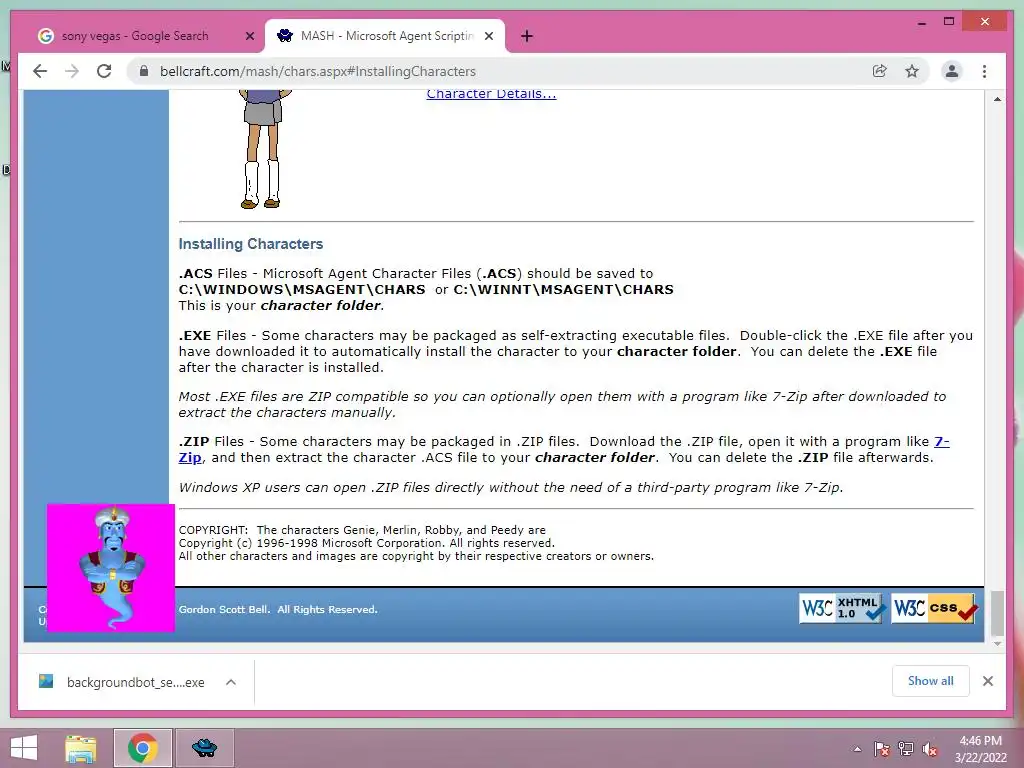1024x768 pixels.
Task: Click the share page icon in address bar
Action: 880,71
